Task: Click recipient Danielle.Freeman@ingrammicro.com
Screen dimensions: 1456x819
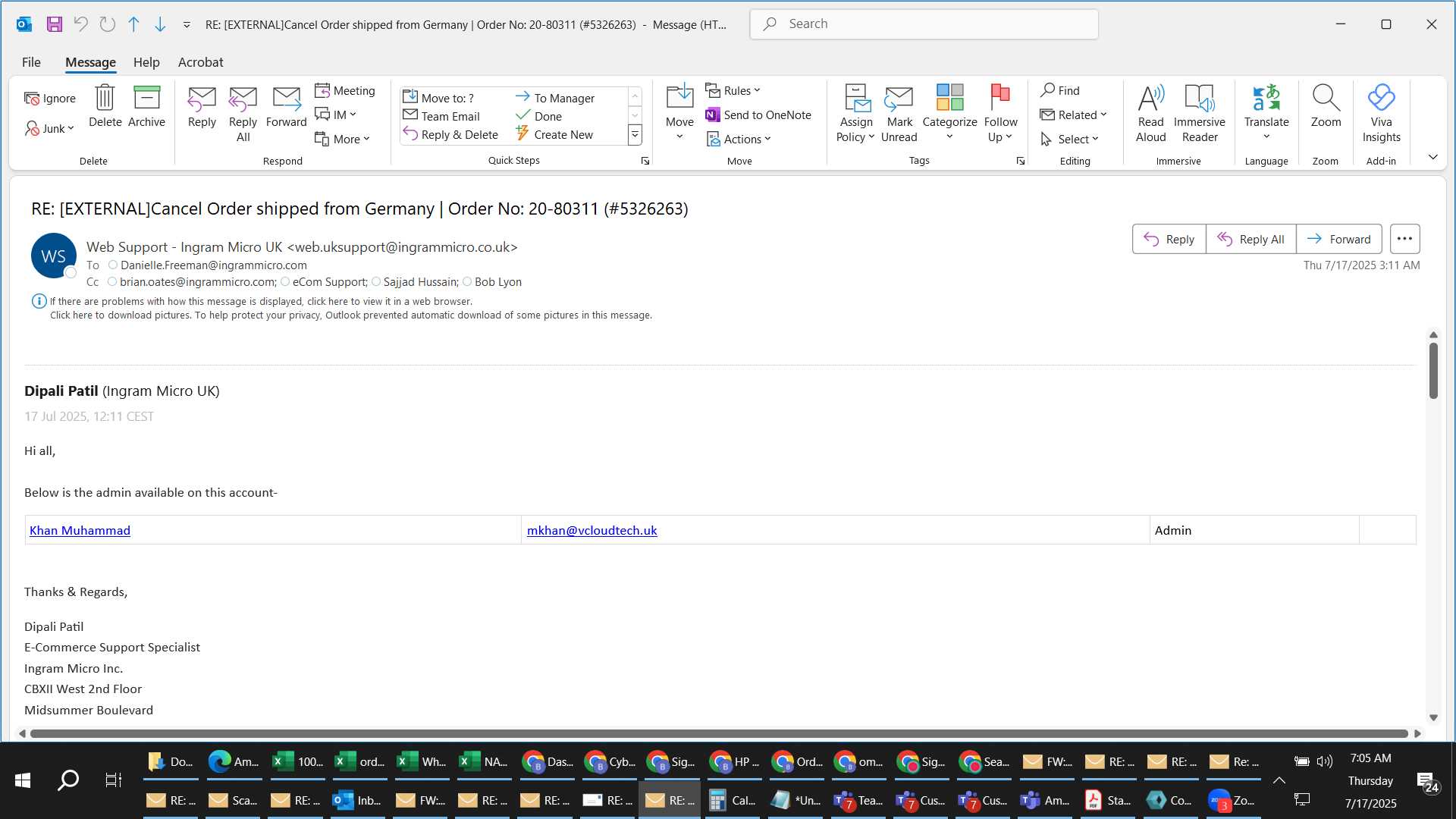Action: [x=213, y=265]
